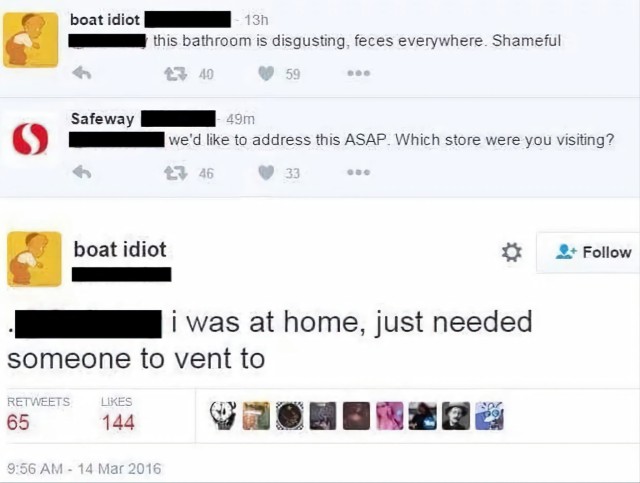The width and height of the screenshot is (640, 483).
Task: Open boat idiot's avatar on main tweet
Action: tap(34, 259)
